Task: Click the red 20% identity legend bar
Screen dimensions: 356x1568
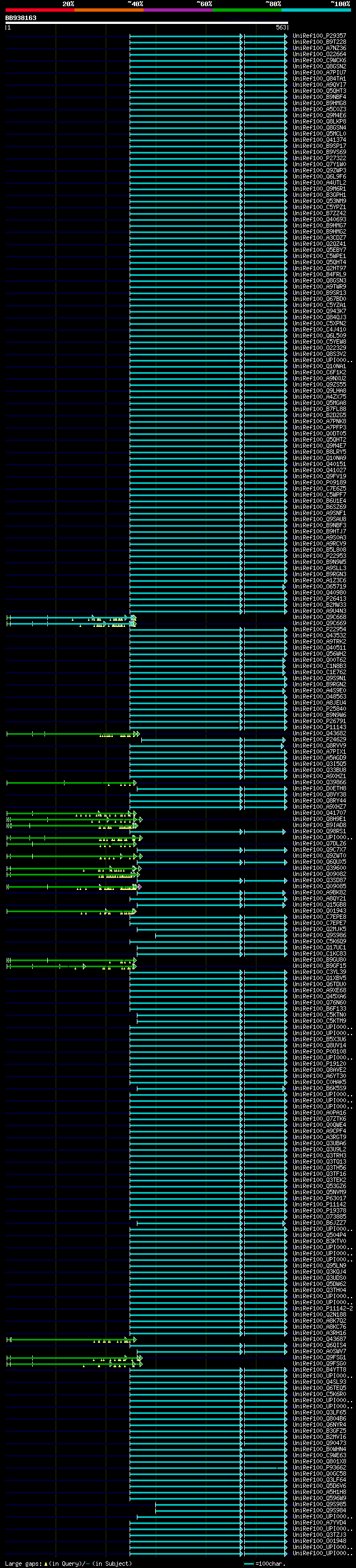Action: click(x=40, y=10)
